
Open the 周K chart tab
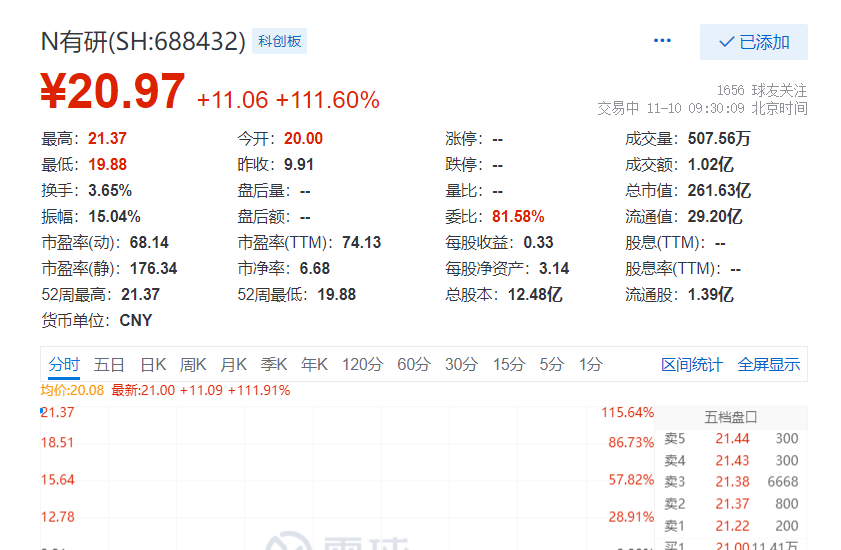click(x=193, y=365)
